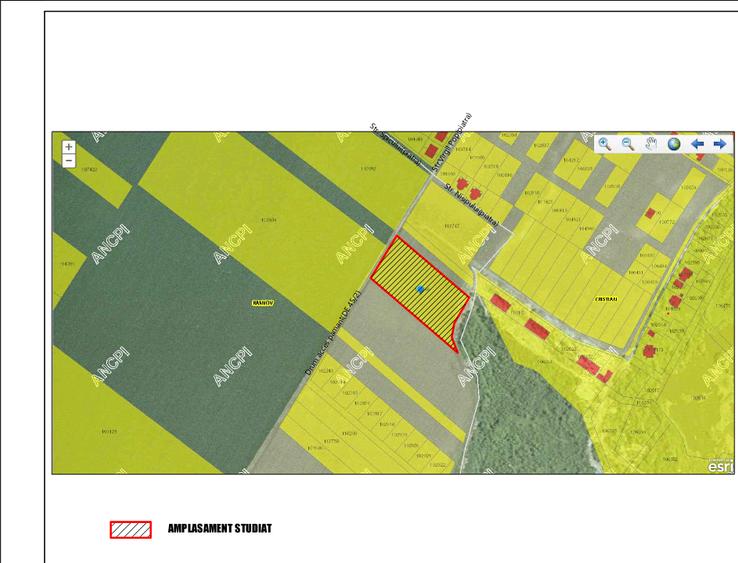Image resolution: width=738 pixels, height=563 pixels.
Task: Click the AMPLASAMENT STUDIAT legend text
Action: [x=219, y=529]
